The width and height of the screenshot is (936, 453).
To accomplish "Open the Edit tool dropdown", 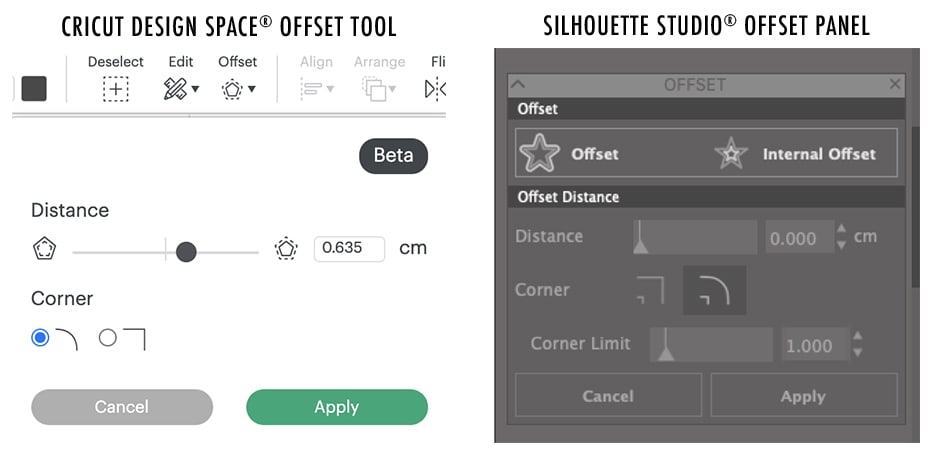I will coord(181,89).
